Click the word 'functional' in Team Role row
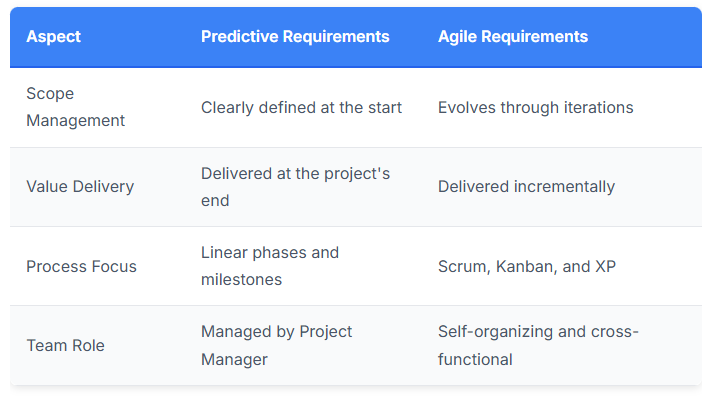The height and width of the screenshot is (402, 712). point(475,360)
